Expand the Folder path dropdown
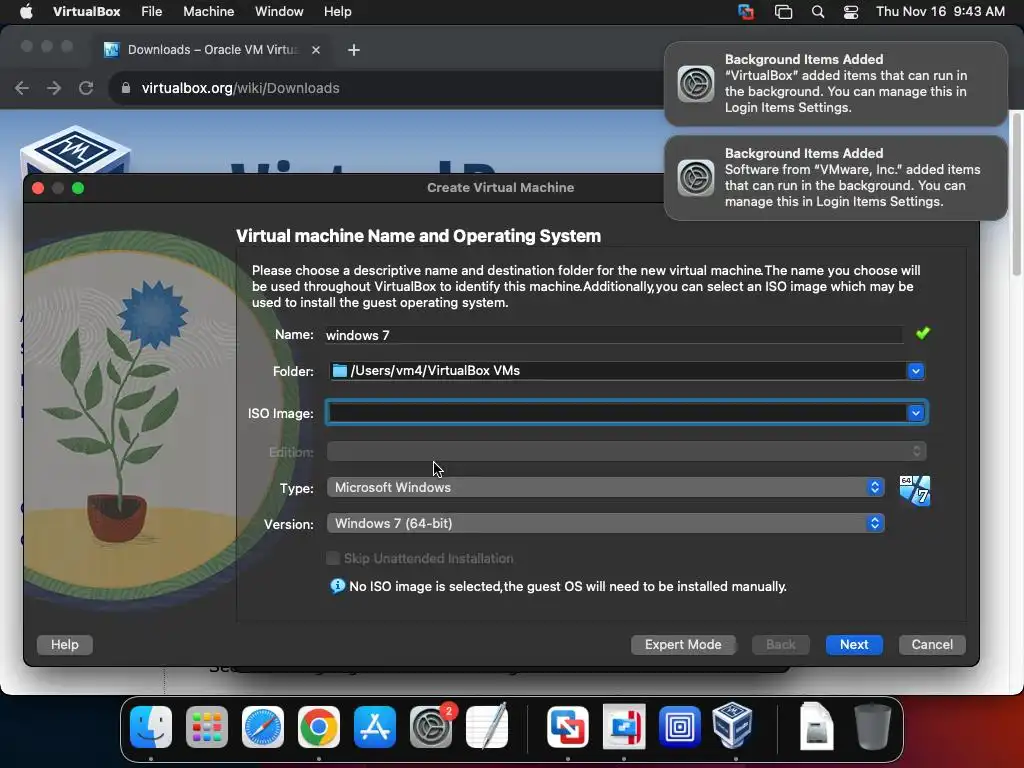1024x768 pixels. [916, 371]
